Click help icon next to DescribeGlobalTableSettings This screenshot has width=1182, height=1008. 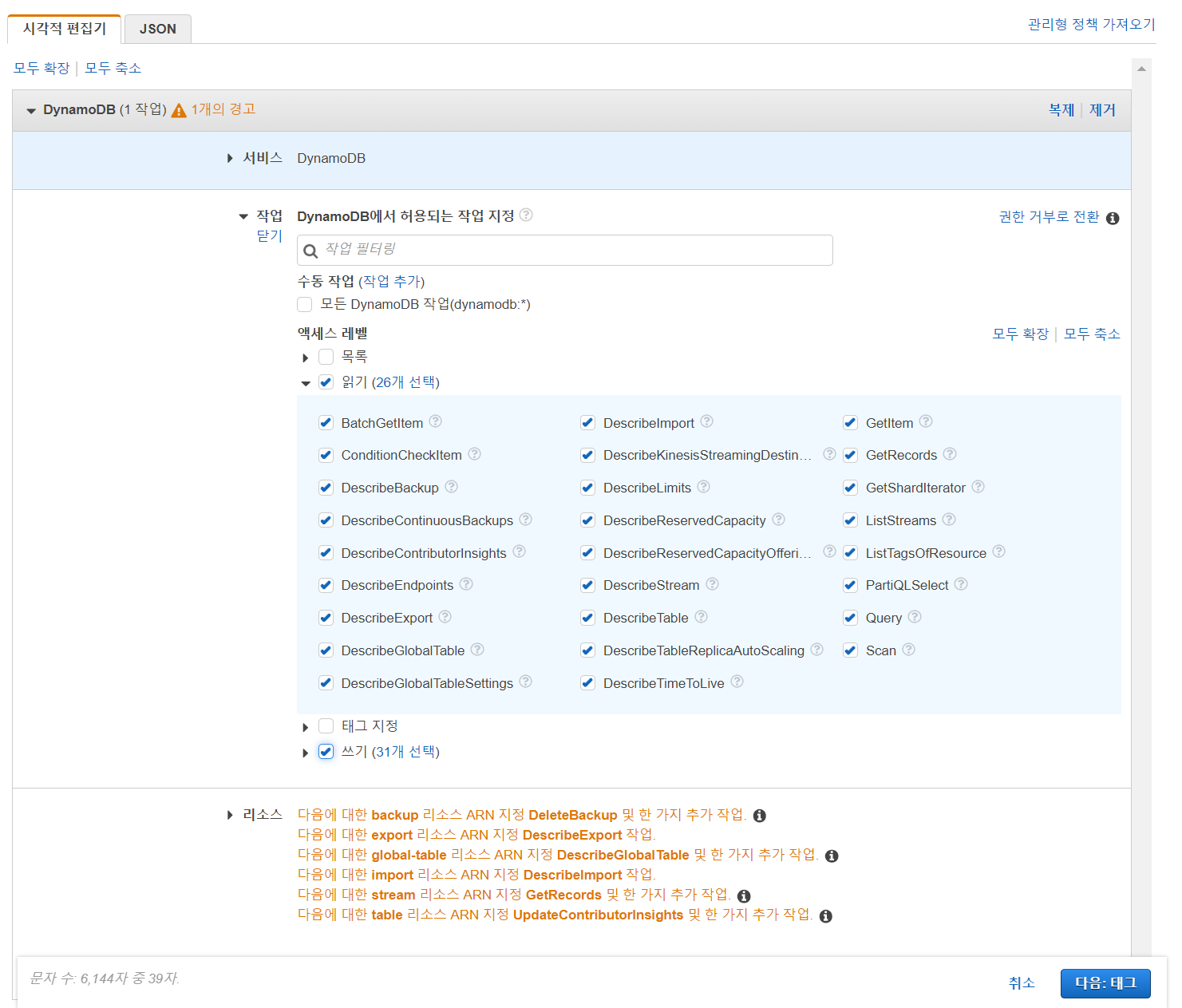(525, 682)
